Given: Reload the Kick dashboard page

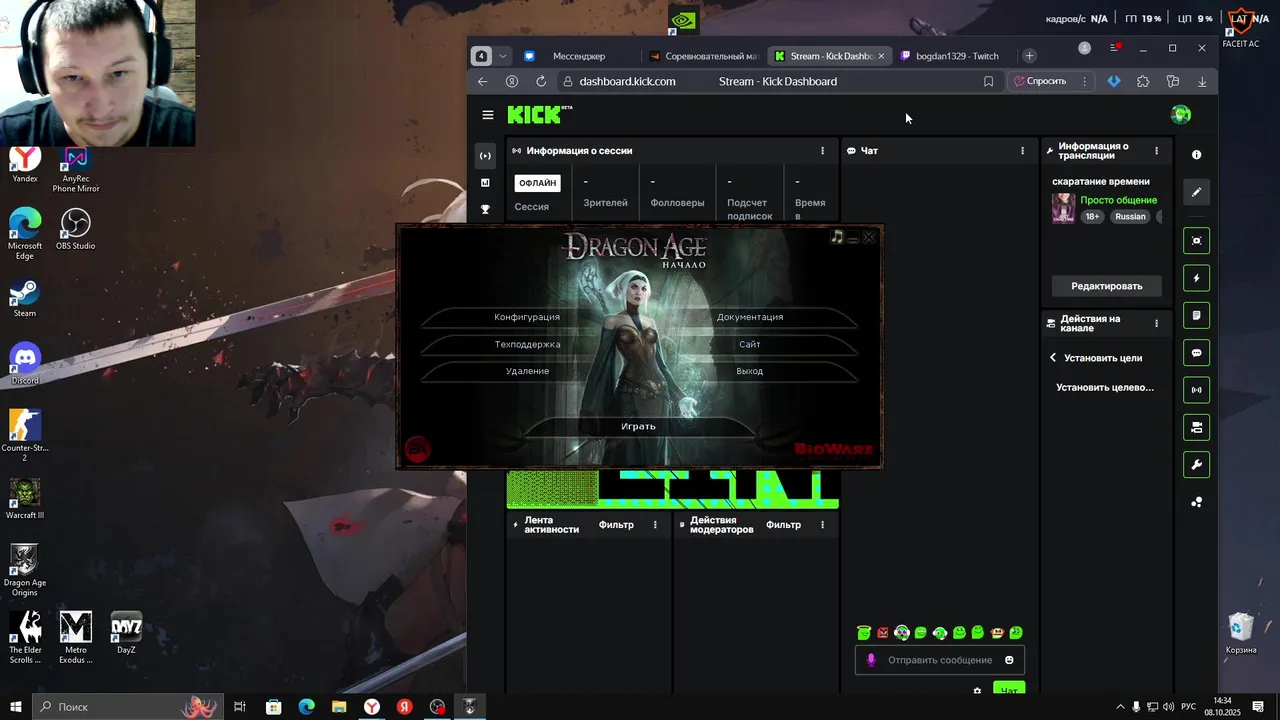Looking at the screenshot, I should 541,81.
